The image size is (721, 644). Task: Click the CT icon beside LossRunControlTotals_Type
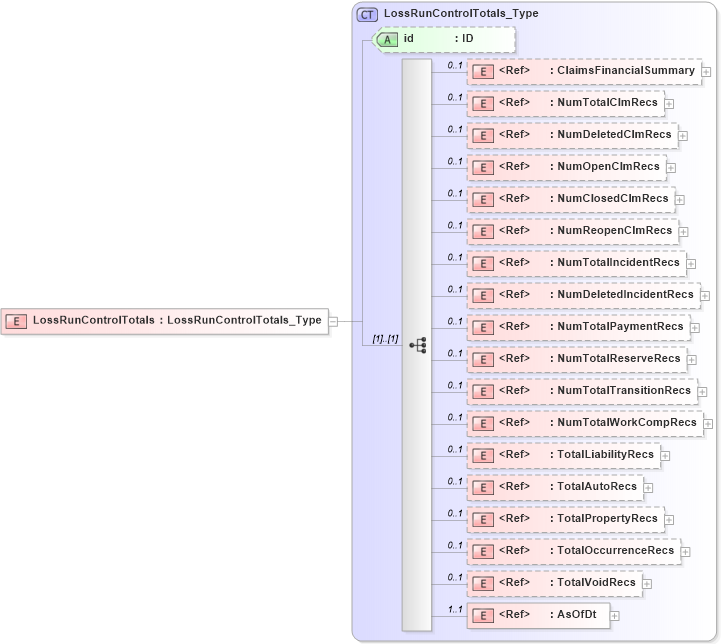[368, 14]
